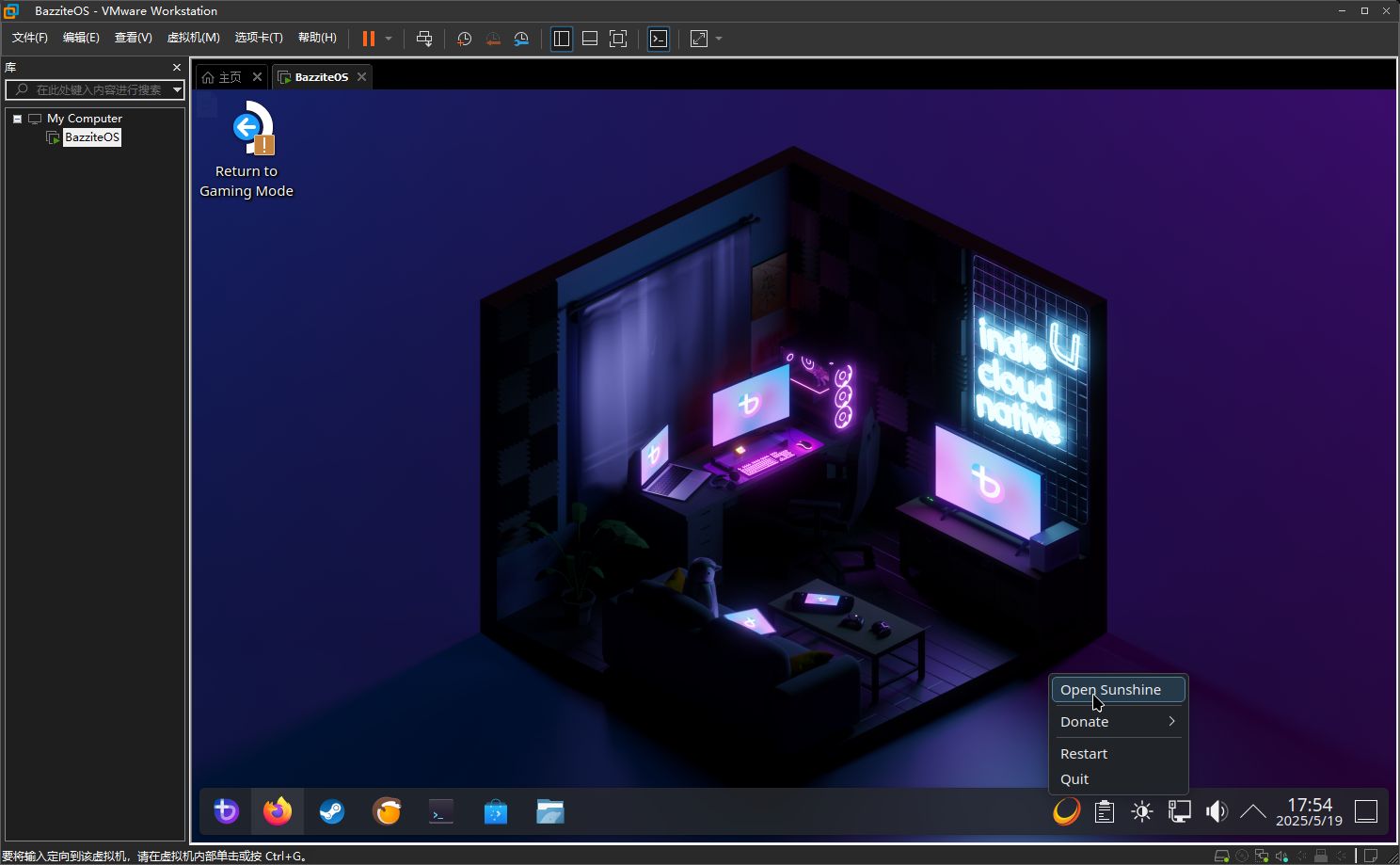This screenshot has height=865, width=1400.
Task: Expand the library search dropdown arrow
Action: pos(177,89)
